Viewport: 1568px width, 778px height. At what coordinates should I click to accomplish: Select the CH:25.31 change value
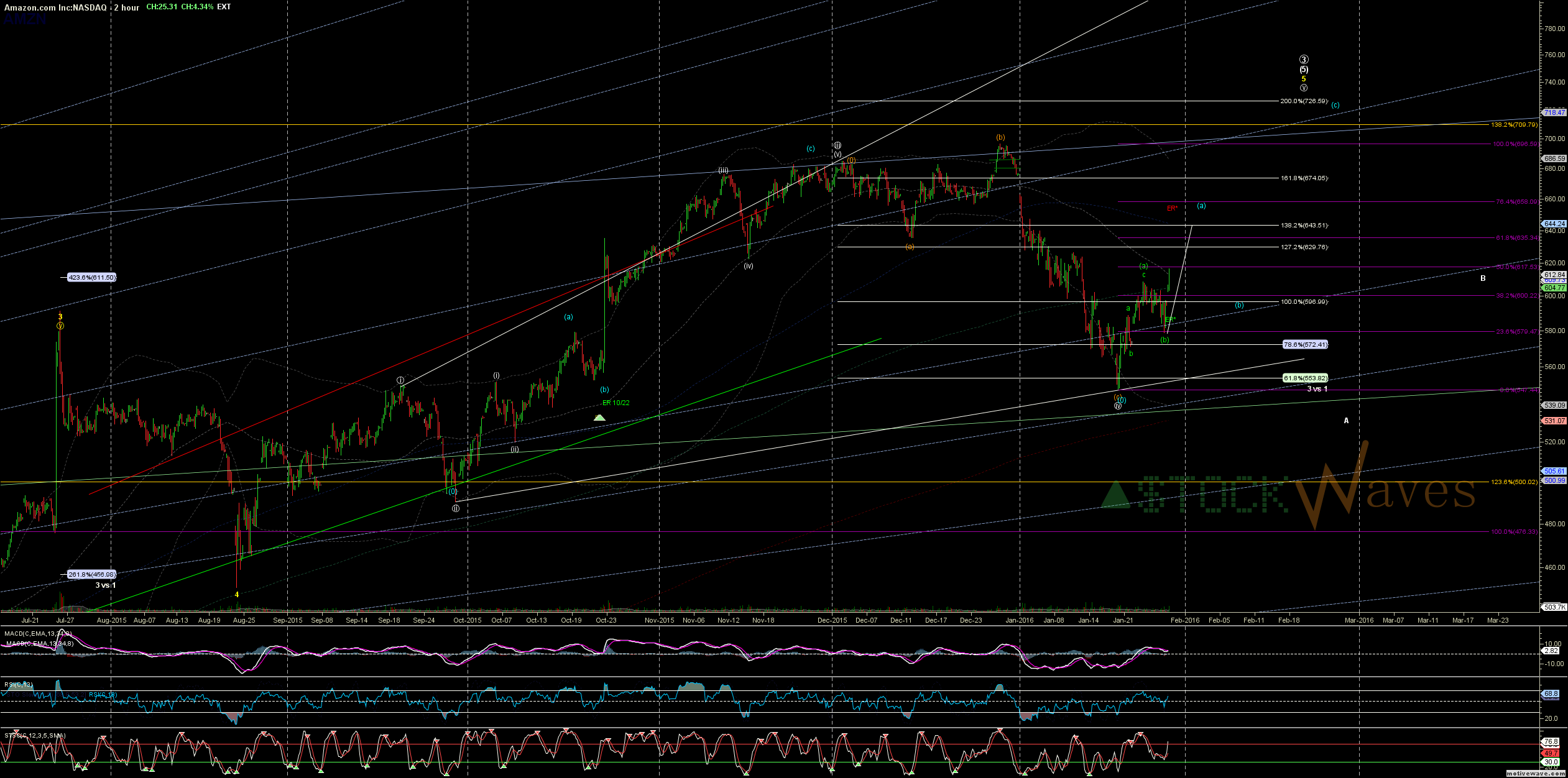(161, 7)
